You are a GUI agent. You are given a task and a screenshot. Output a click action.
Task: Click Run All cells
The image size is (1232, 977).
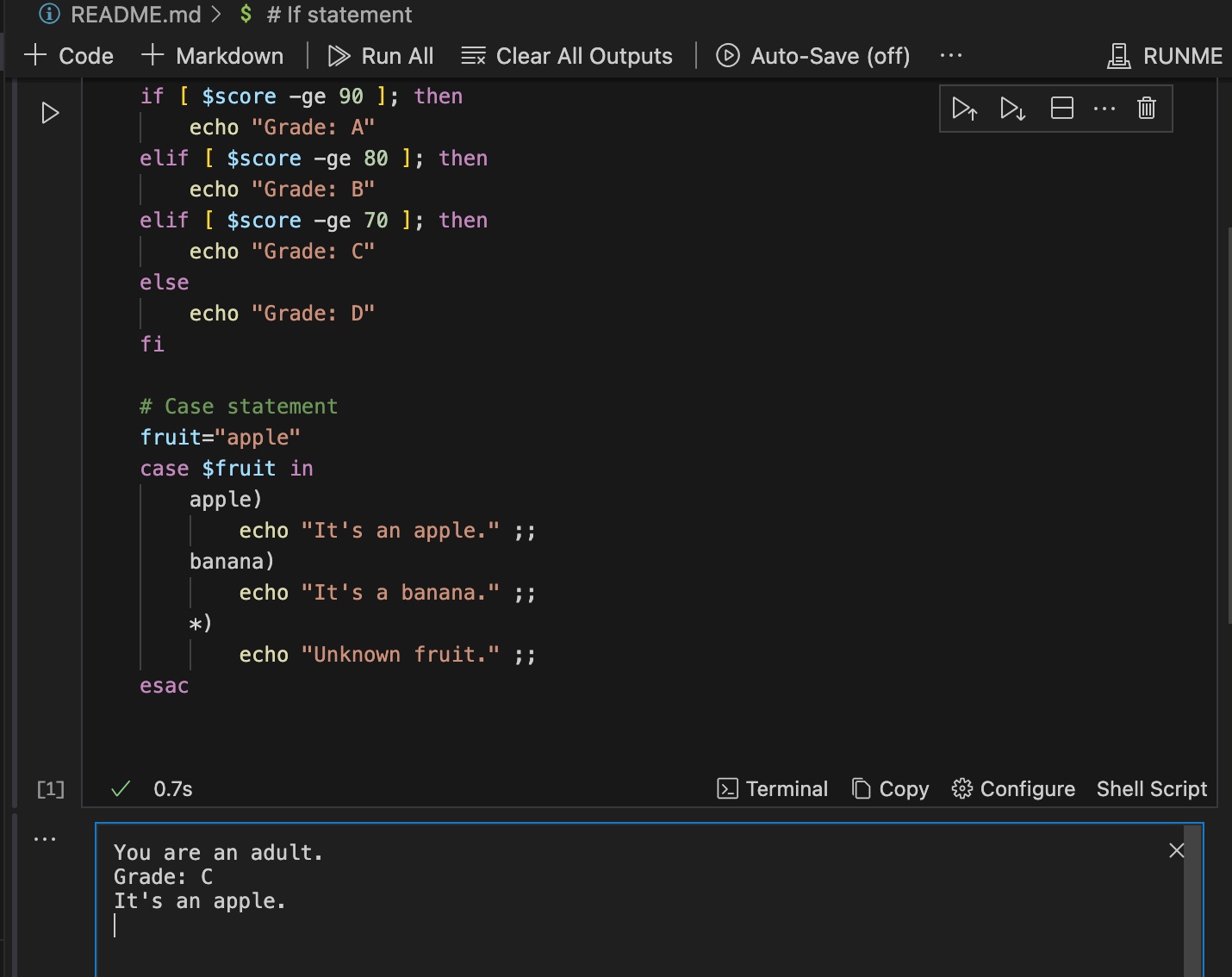coord(381,56)
